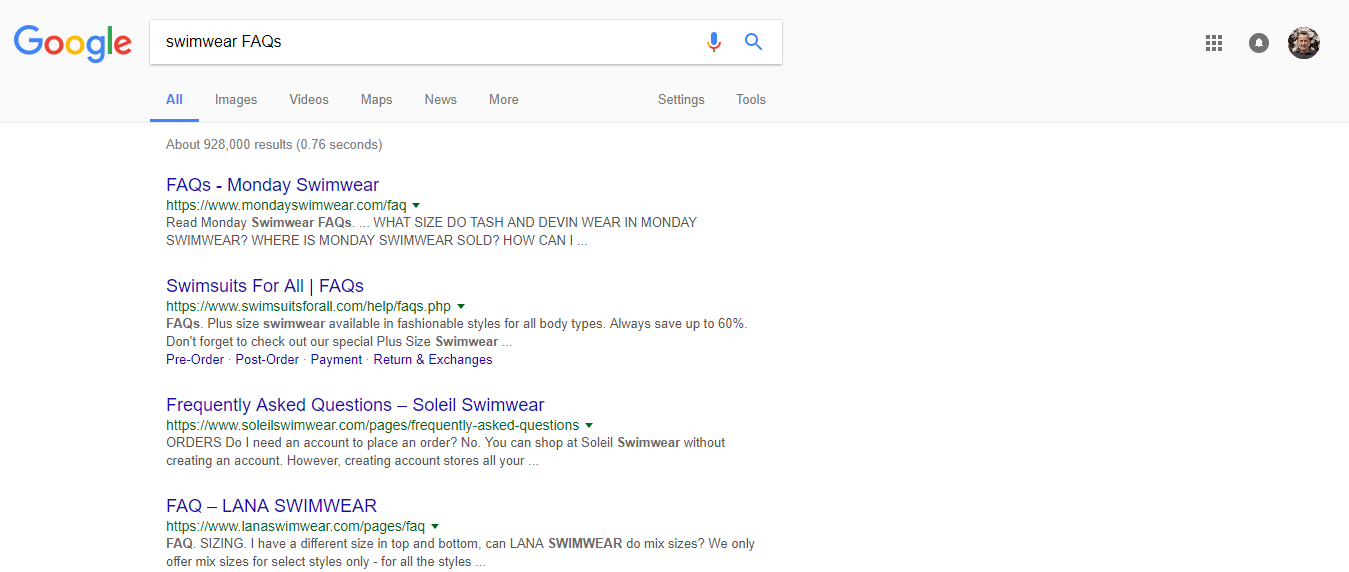The height and width of the screenshot is (572, 1349).
Task: Expand options arrow beside swimsuitsforall.com URL
Action: 461,306
